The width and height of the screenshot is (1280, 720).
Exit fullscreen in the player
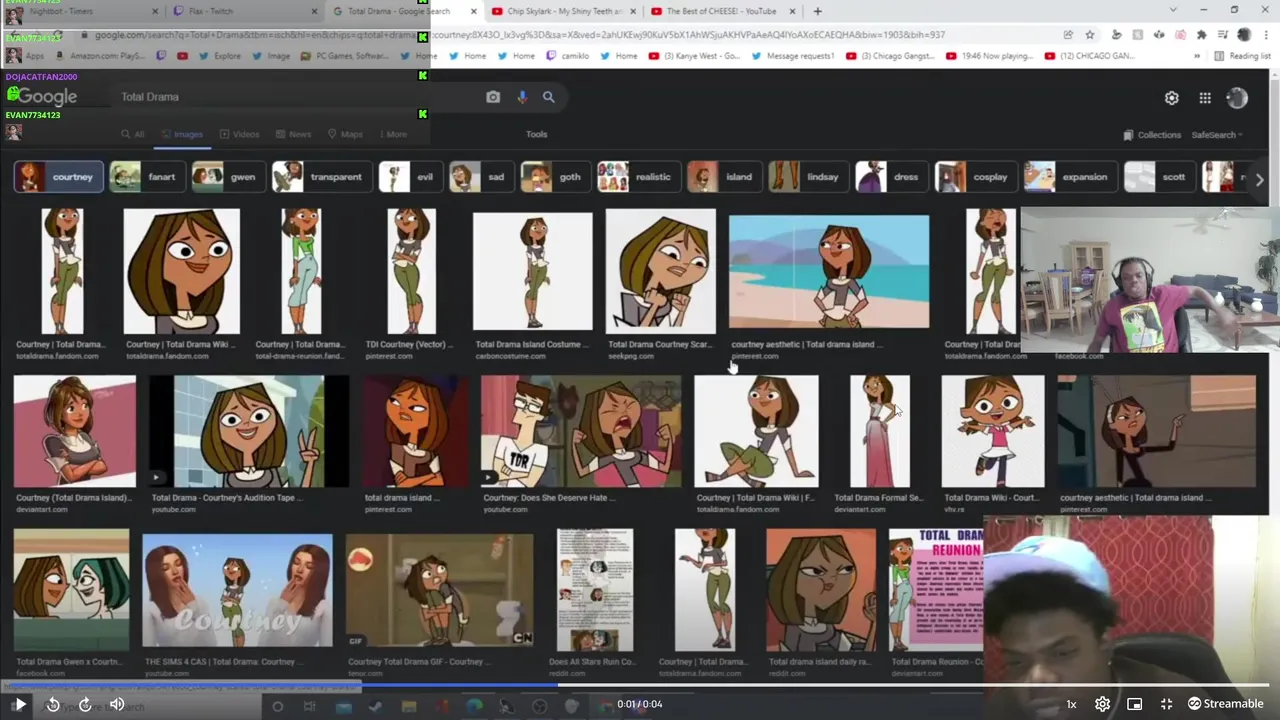[x=1166, y=704]
